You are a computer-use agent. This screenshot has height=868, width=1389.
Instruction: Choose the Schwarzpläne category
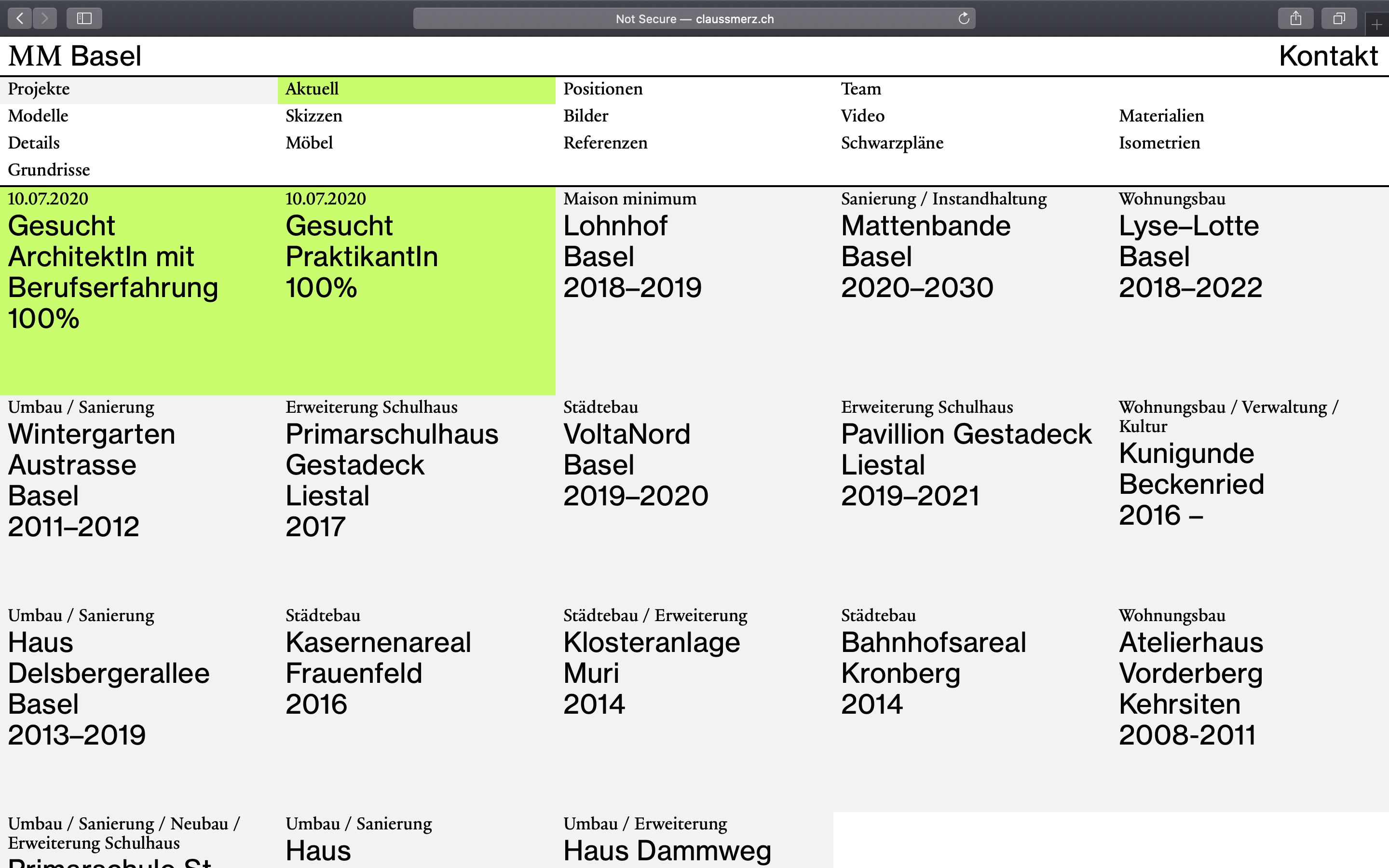[x=891, y=143]
